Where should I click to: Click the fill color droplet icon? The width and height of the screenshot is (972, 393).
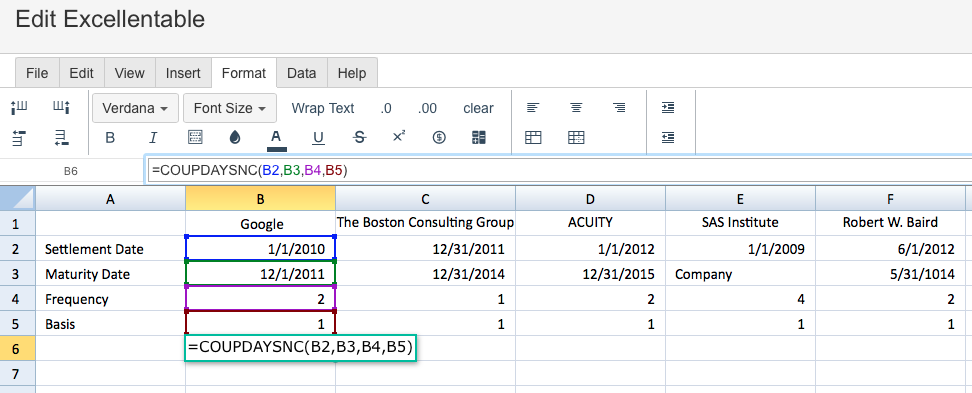click(234, 138)
